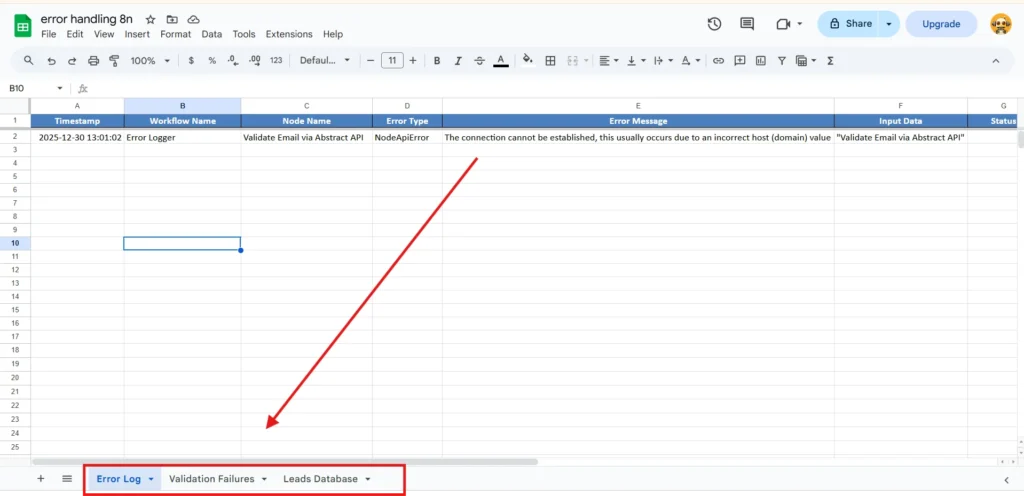This screenshot has width=1024, height=496.
Task: Open the text color picker
Action: 501,61
